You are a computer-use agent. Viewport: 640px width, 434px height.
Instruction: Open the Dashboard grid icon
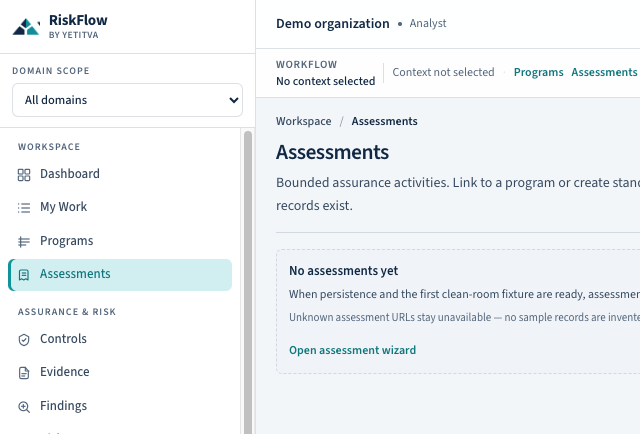pyautogui.click(x=24, y=175)
